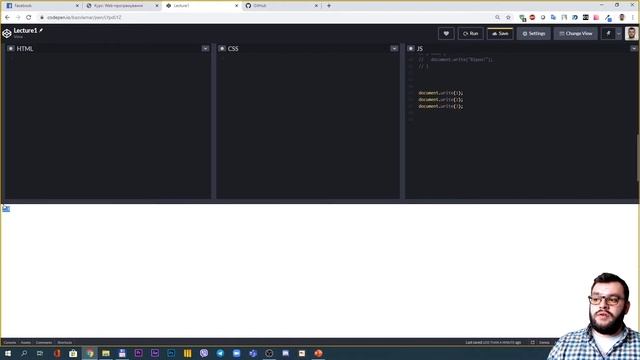Image resolution: width=640 pixels, height=360 pixels.
Task: Open OBS Studio from the taskbar
Action: pyautogui.click(x=269, y=353)
